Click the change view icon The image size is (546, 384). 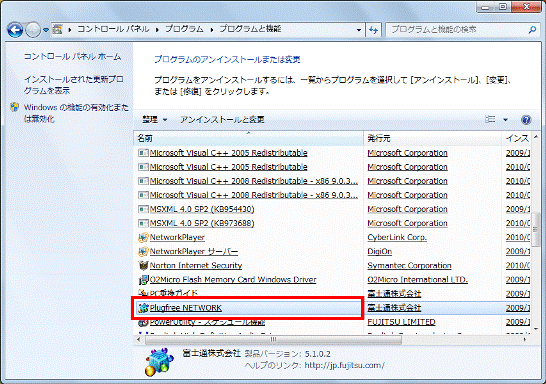point(490,119)
